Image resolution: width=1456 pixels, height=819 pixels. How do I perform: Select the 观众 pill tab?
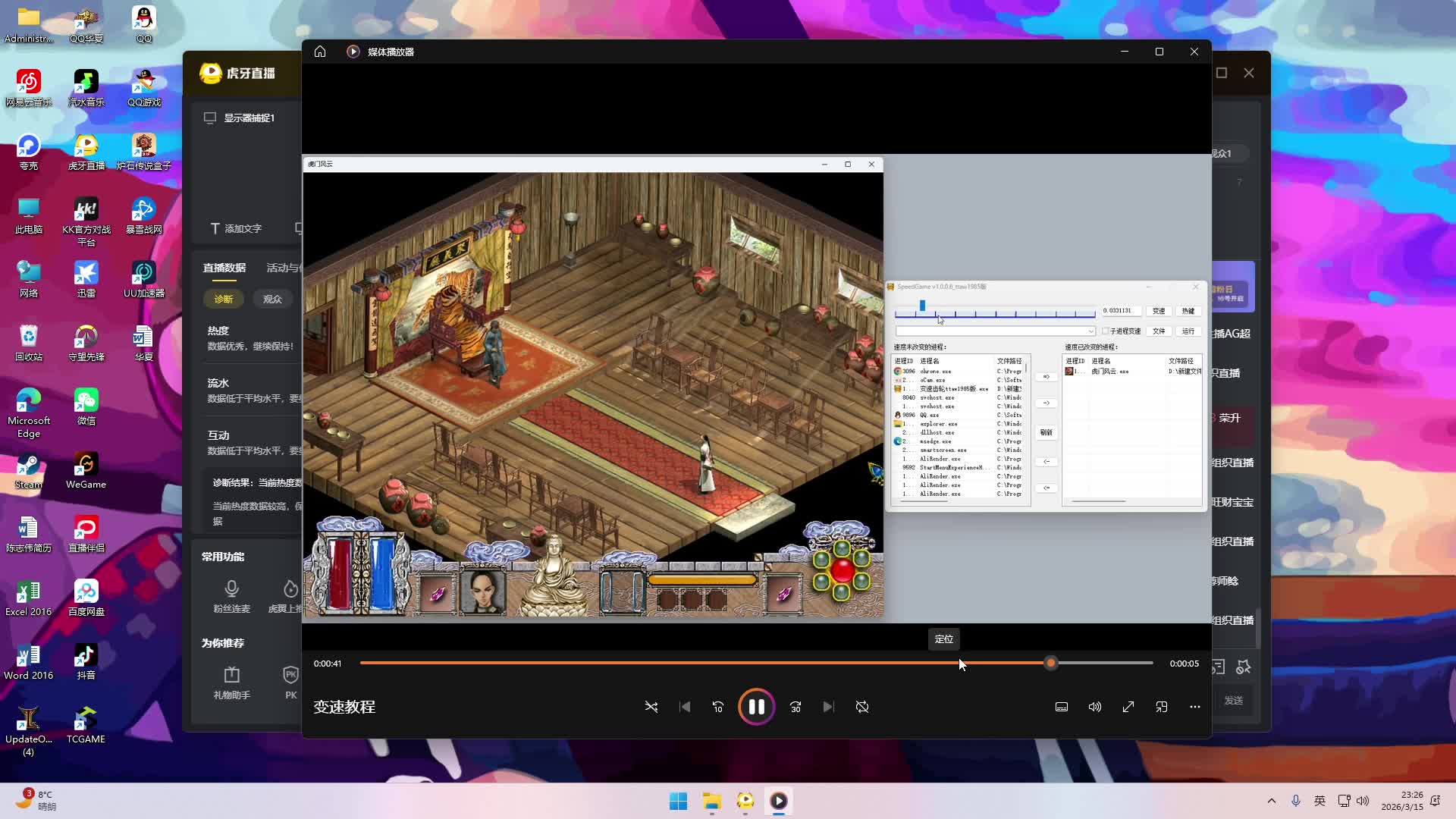[x=272, y=299]
